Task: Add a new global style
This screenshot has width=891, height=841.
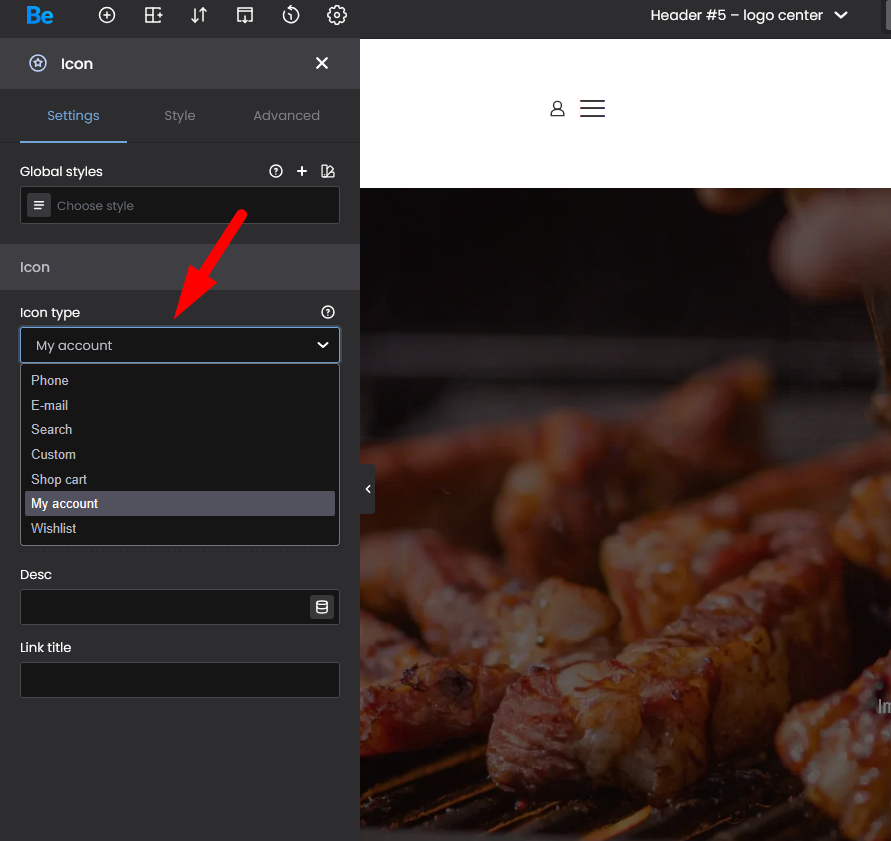Action: tap(302, 172)
